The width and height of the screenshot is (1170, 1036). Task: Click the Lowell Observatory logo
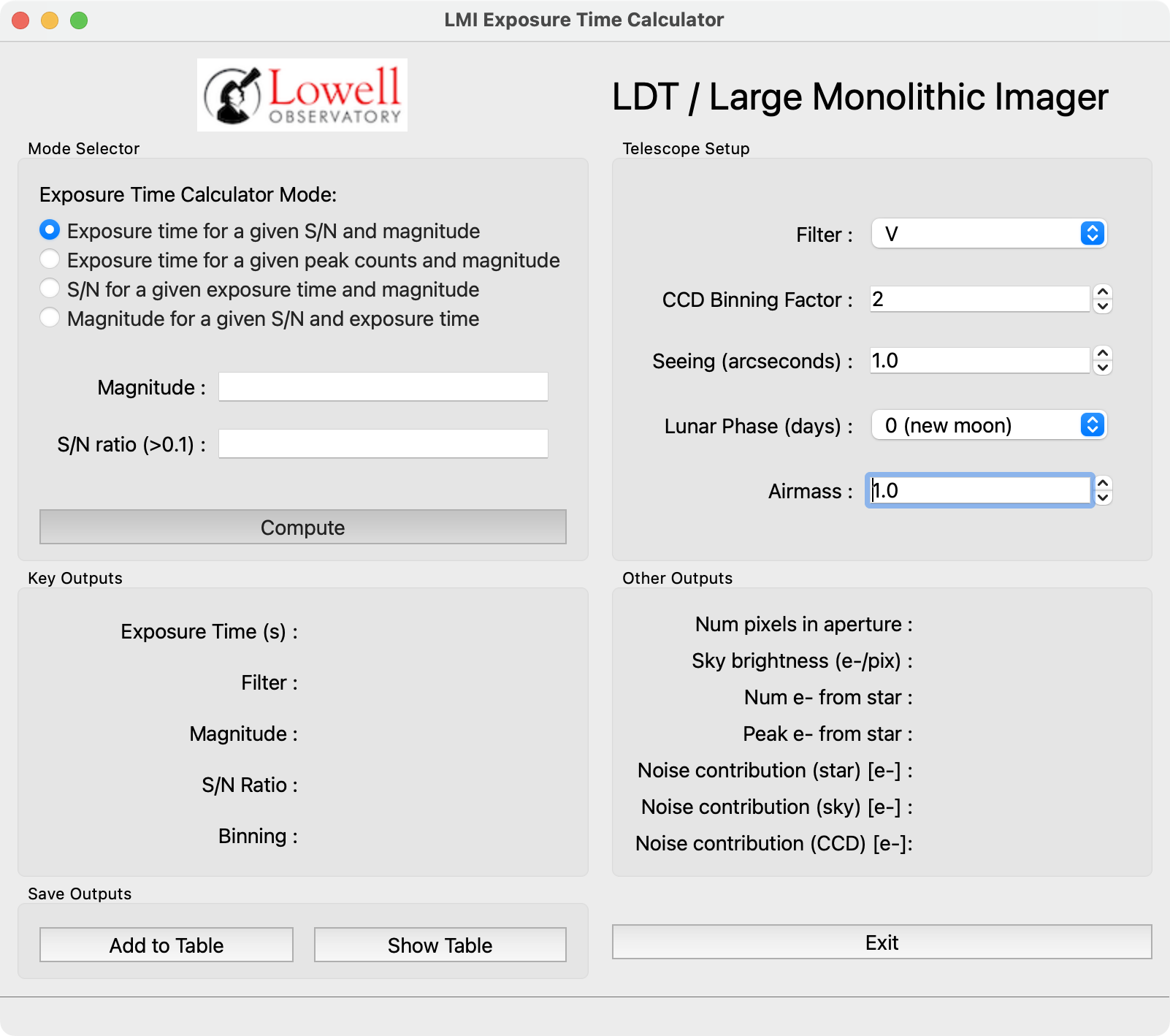[x=302, y=95]
